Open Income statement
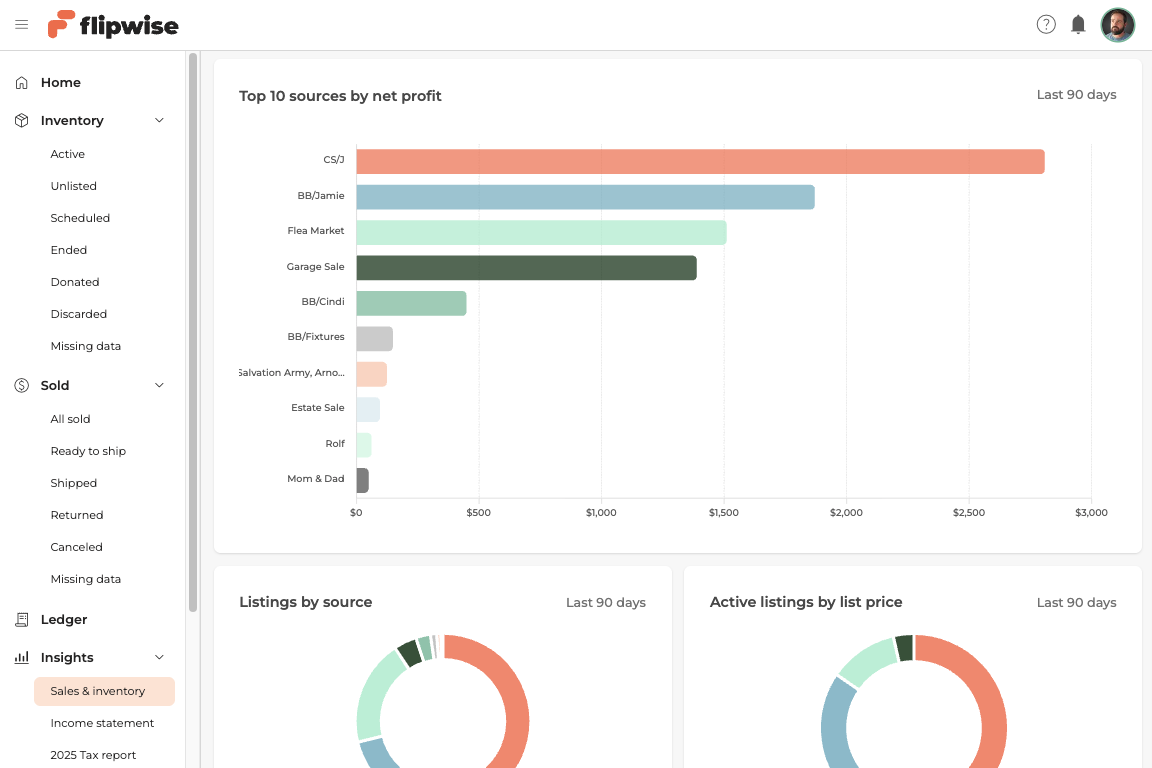The width and height of the screenshot is (1152, 768). pos(102,723)
